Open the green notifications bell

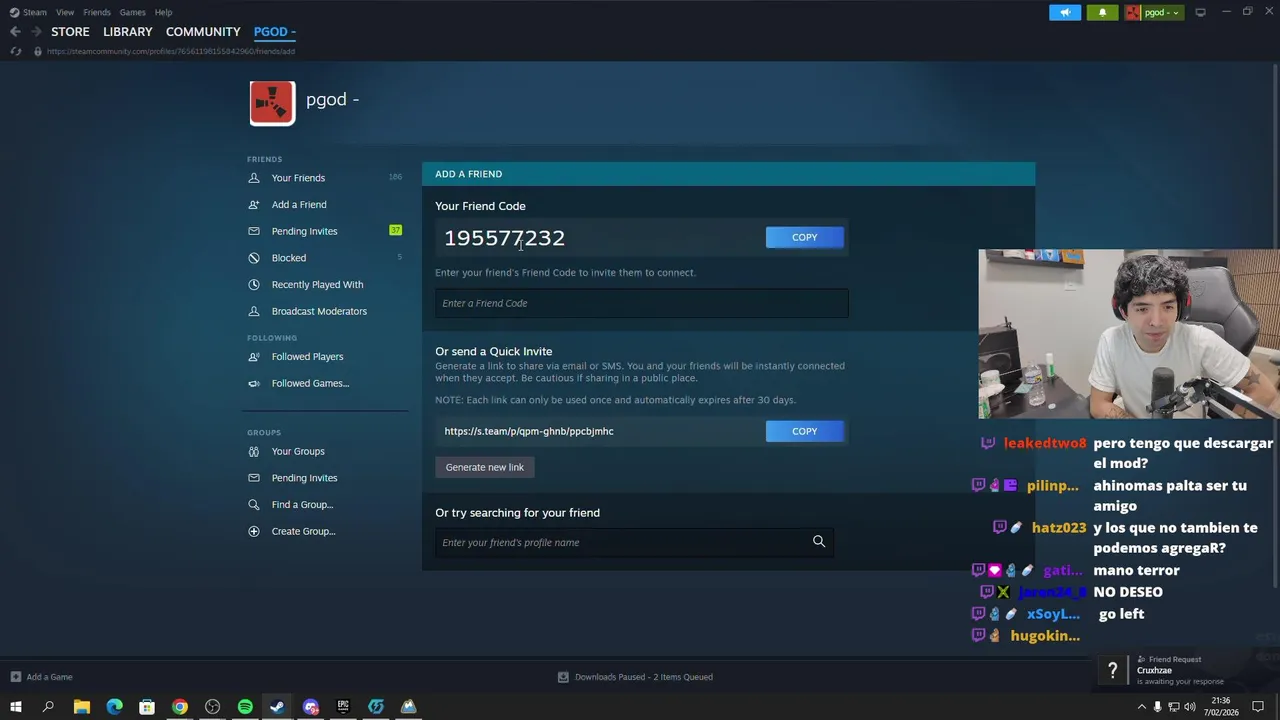(x=1102, y=12)
